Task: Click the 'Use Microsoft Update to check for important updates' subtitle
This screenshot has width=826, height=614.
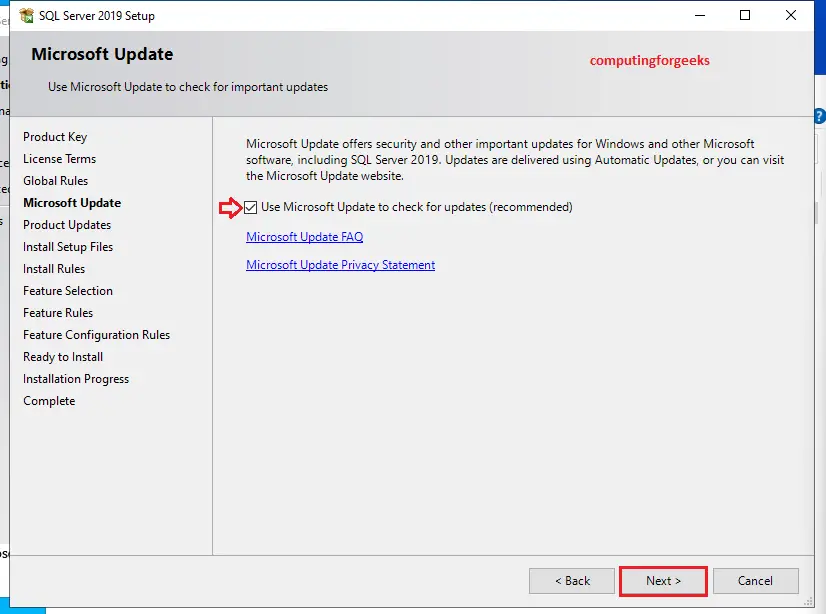Action: click(188, 87)
